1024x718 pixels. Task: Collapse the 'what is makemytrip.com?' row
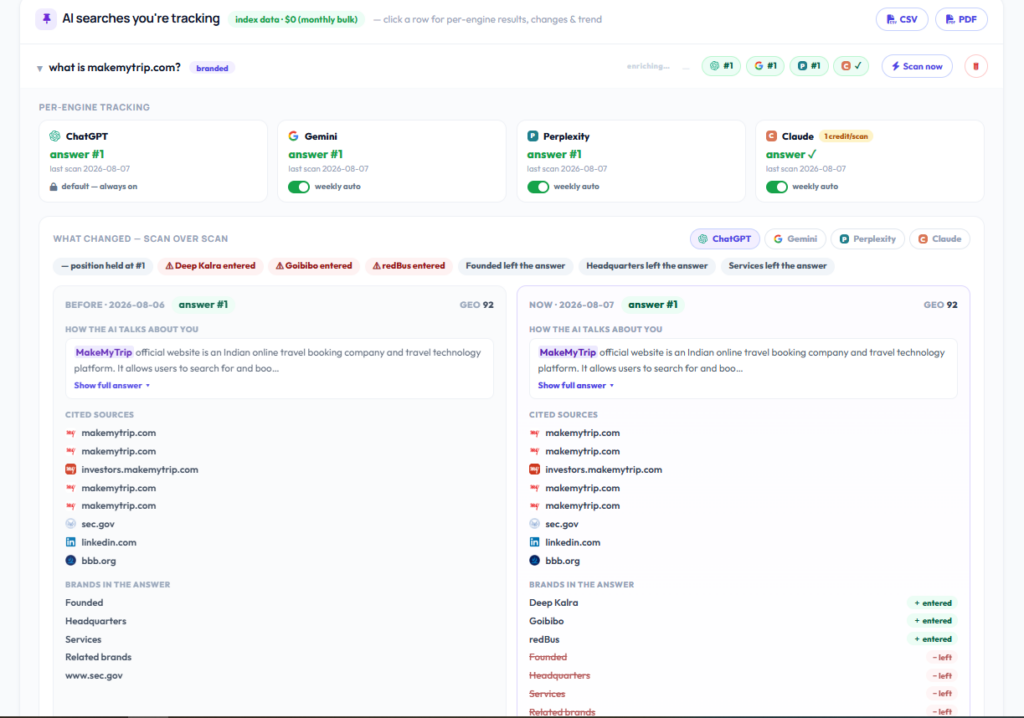(x=40, y=68)
